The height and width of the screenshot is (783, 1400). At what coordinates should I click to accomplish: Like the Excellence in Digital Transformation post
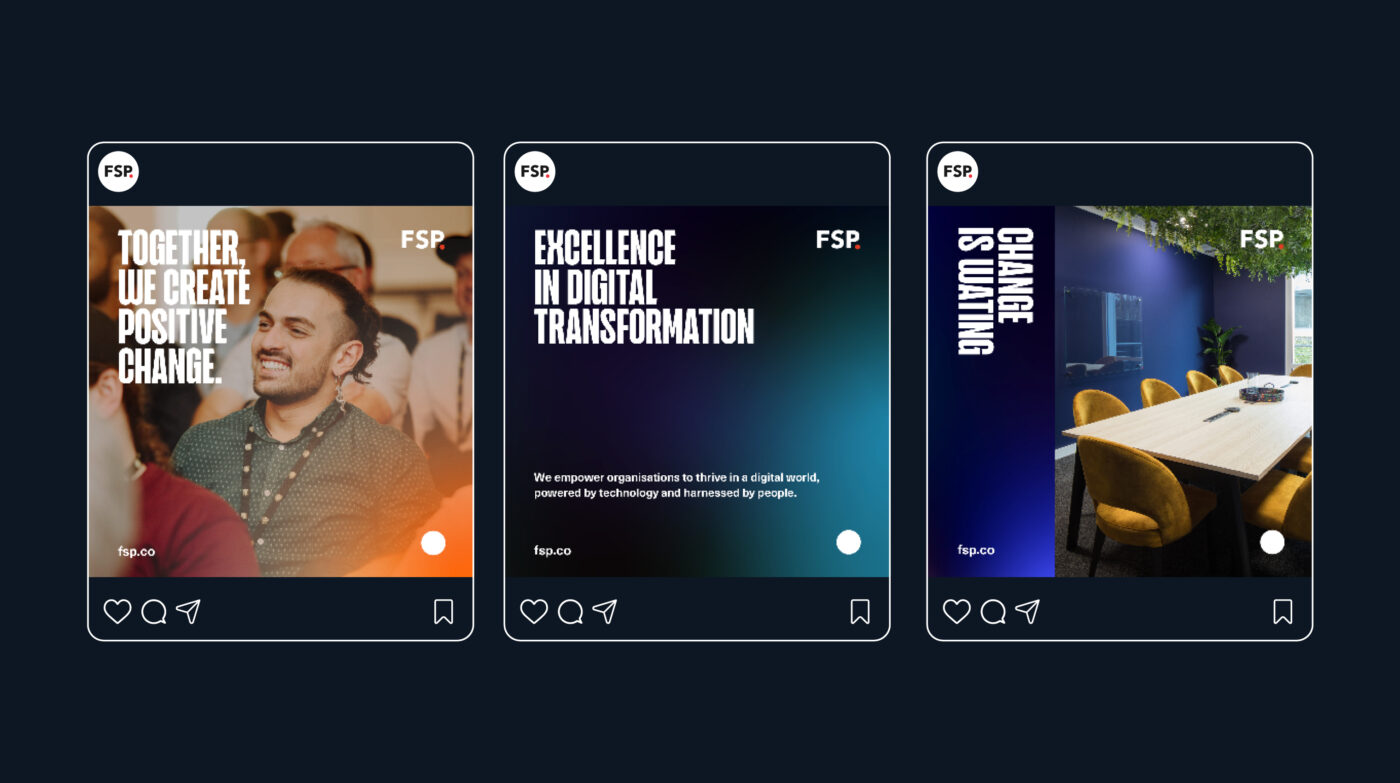[x=534, y=611]
